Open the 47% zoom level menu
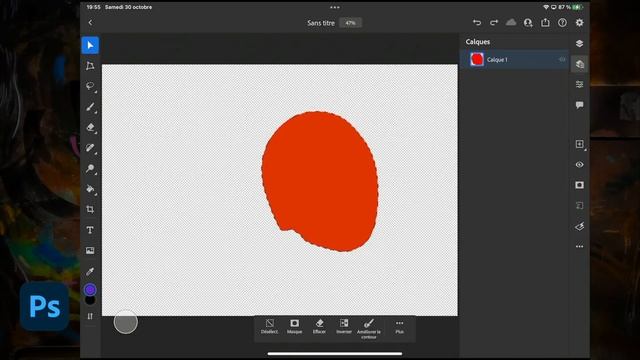Viewport: 640px width, 360px height. pos(350,23)
